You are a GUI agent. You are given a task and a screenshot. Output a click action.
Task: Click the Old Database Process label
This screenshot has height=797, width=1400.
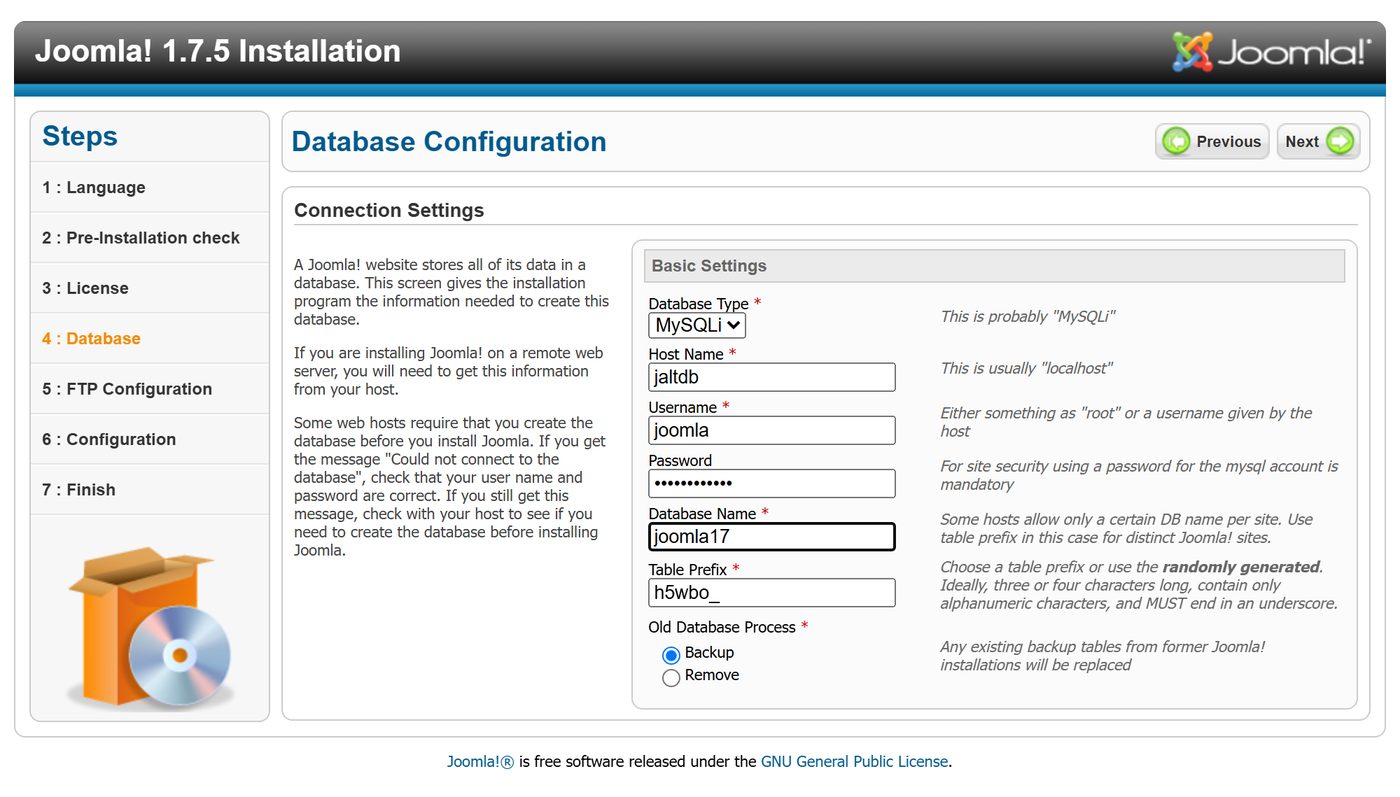coord(728,627)
